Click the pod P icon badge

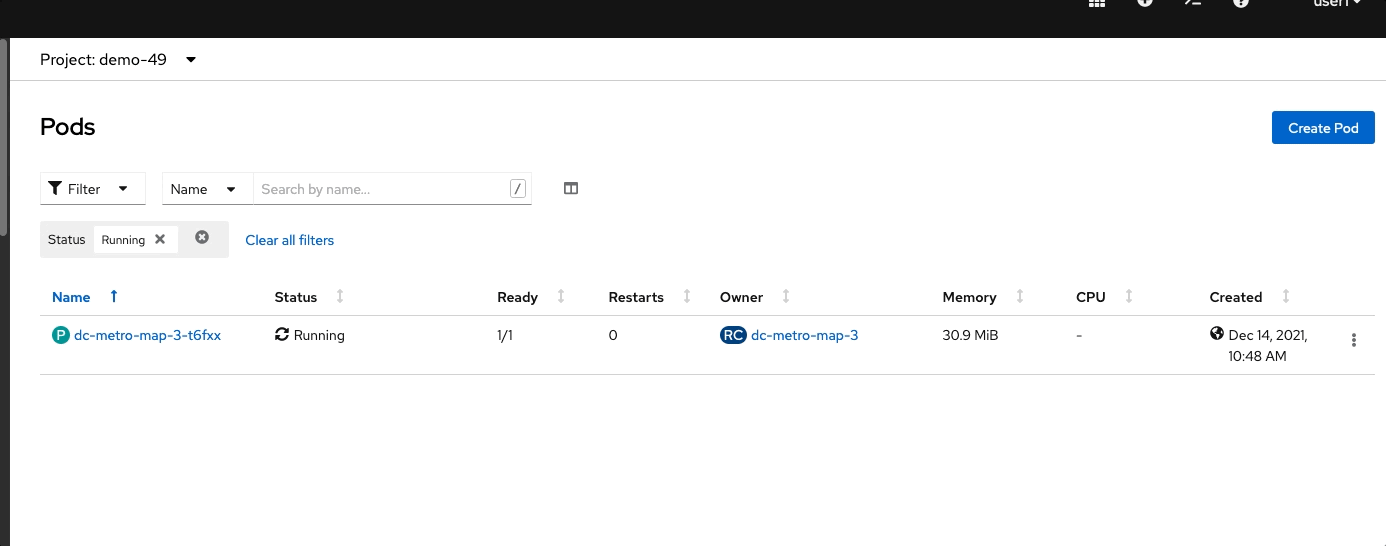click(60, 336)
